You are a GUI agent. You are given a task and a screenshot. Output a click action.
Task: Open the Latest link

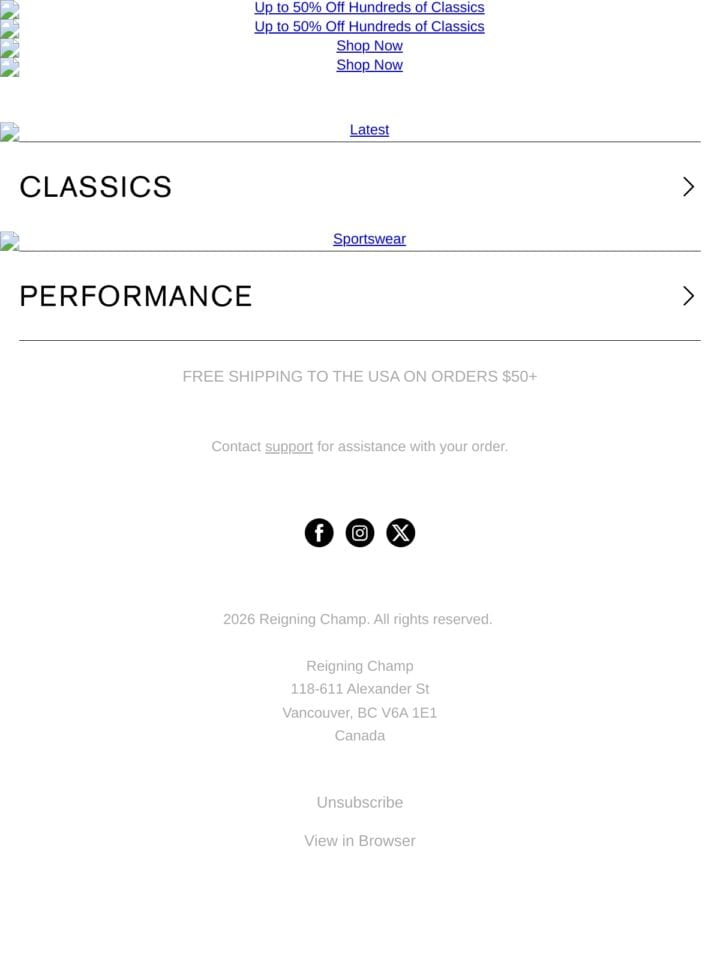369,130
